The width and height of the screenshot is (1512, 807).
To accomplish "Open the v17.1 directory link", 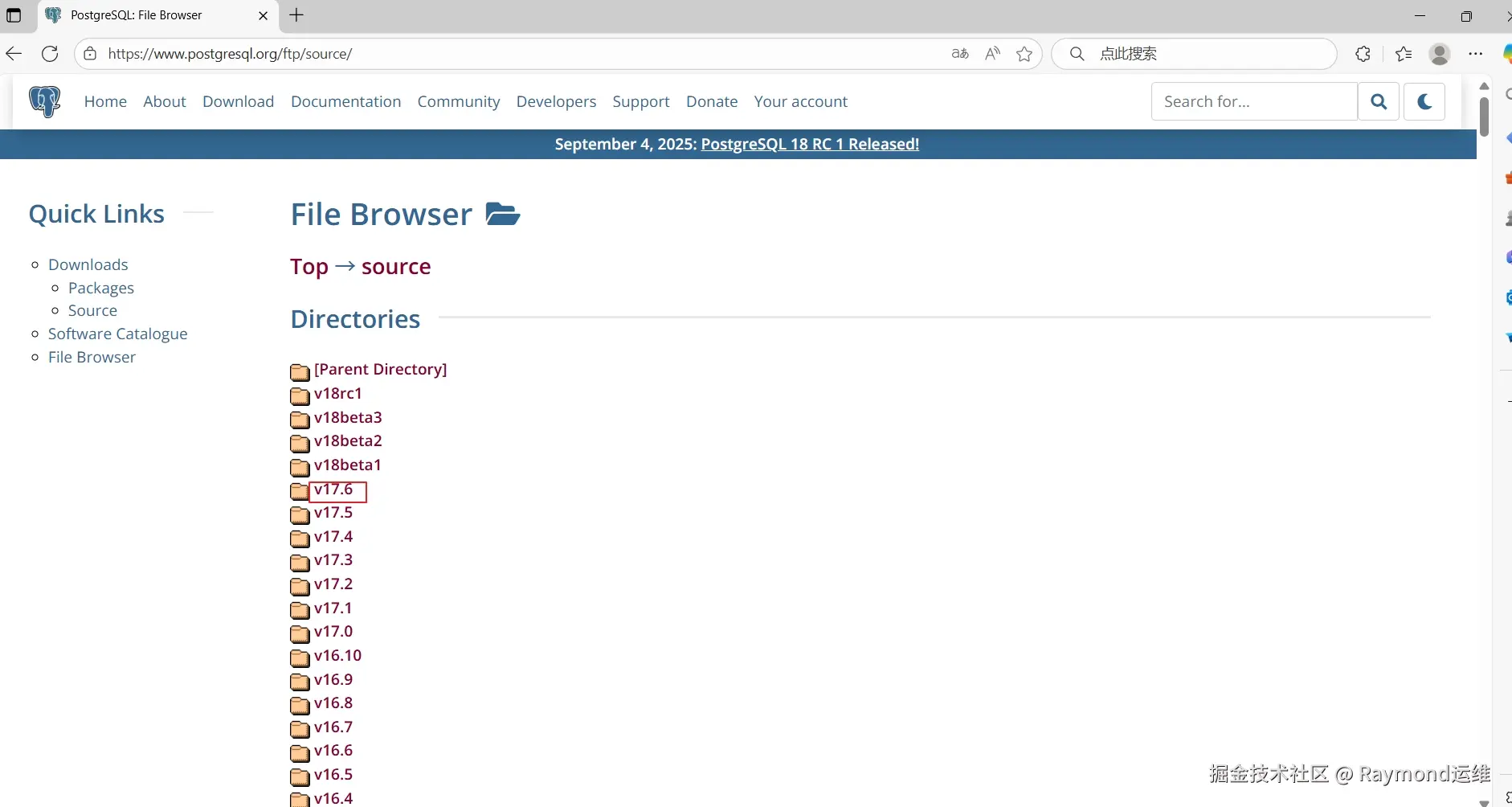I will pyautogui.click(x=333, y=608).
